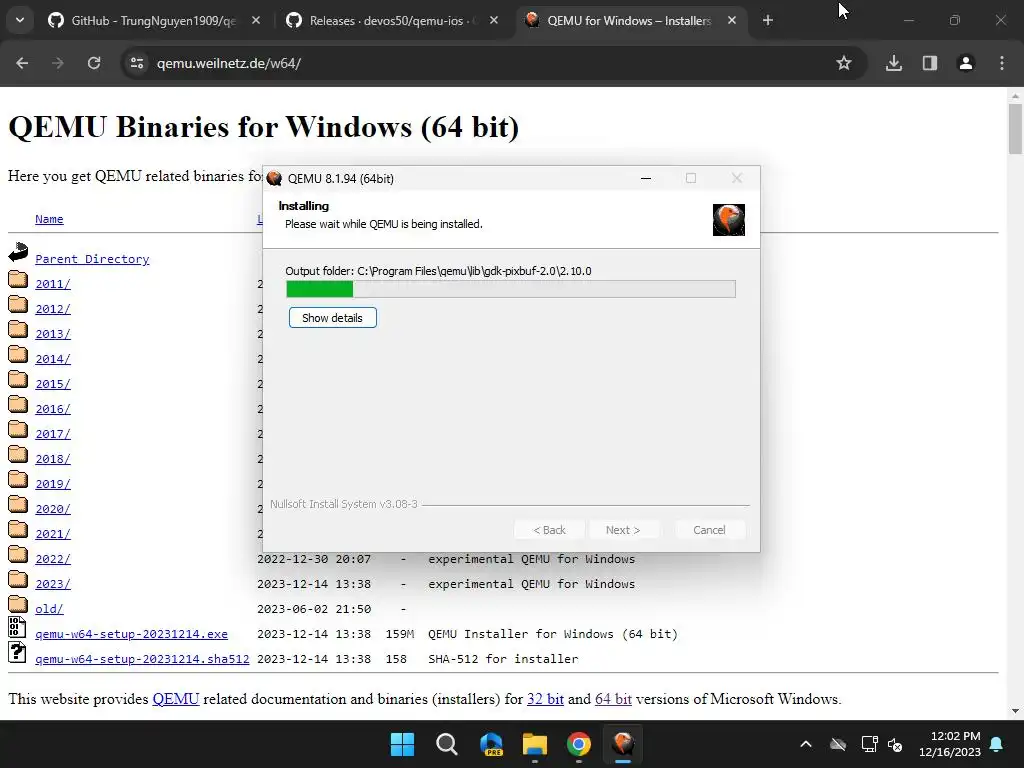
Task: Follow the 64 bit link
Action: pos(613,699)
